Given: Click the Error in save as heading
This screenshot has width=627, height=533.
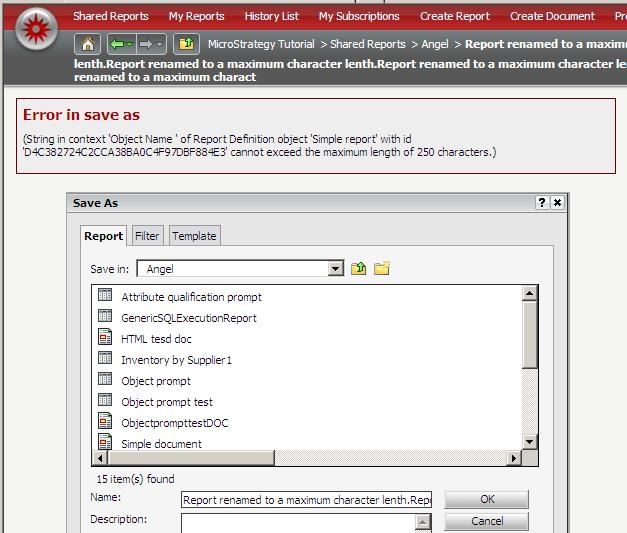Looking at the screenshot, I should pos(81,115).
